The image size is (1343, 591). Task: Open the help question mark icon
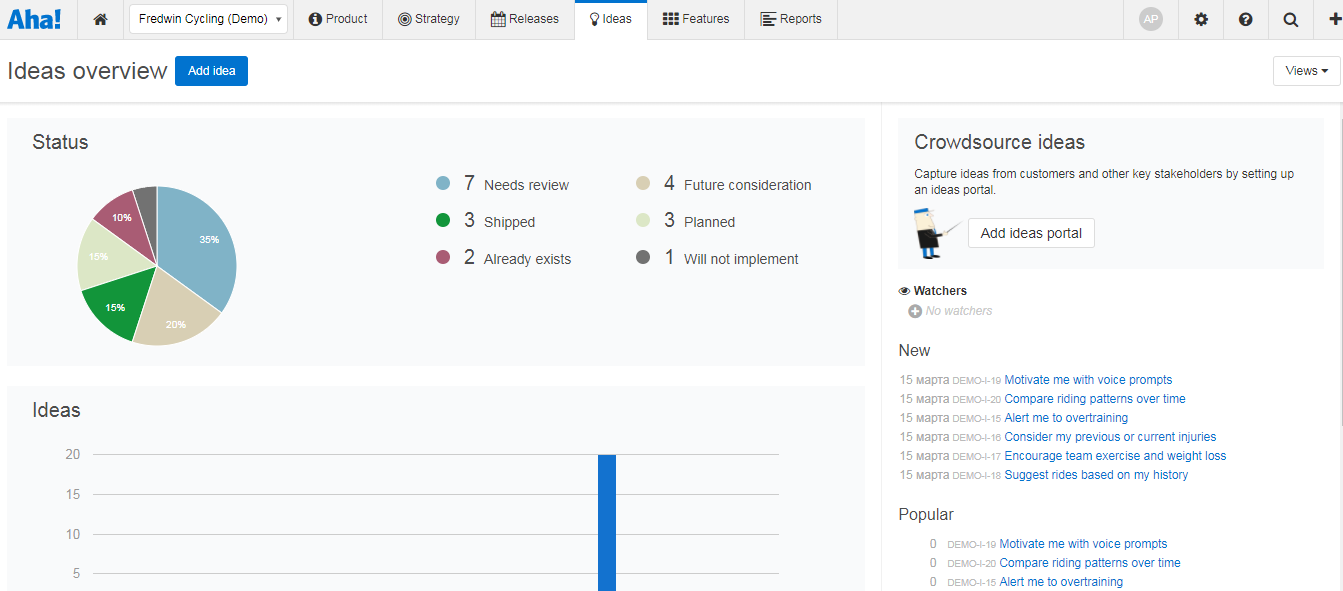tap(1245, 19)
